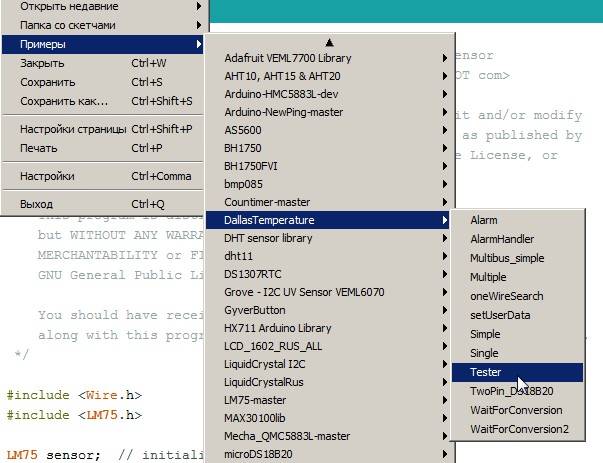This screenshot has height=463, width=603.
Task: Choose the WaitForConversion2 example
Action: [519, 429]
